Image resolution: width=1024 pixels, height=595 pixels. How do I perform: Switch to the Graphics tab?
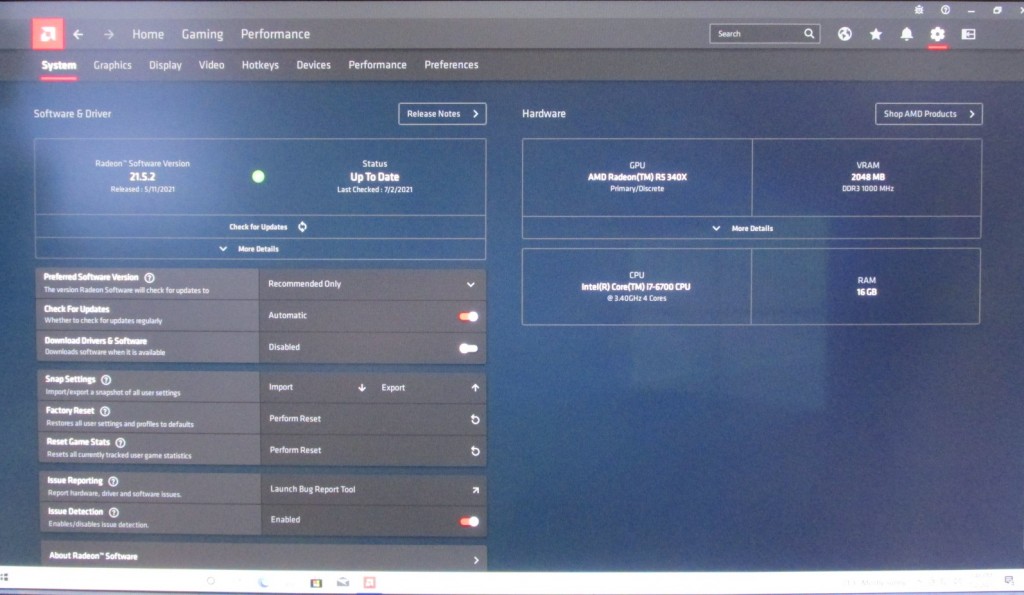click(112, 65)
